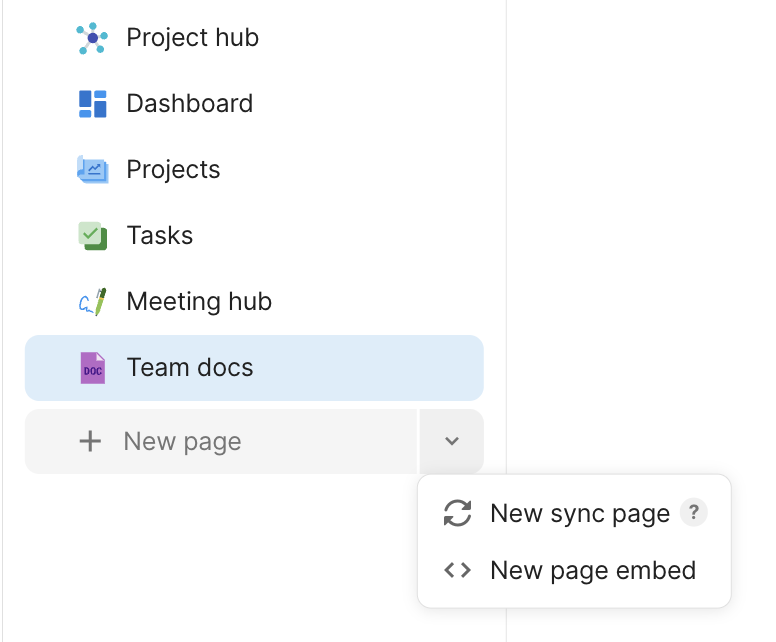Collapse the New page dropdown chevron

coord(452,441)
